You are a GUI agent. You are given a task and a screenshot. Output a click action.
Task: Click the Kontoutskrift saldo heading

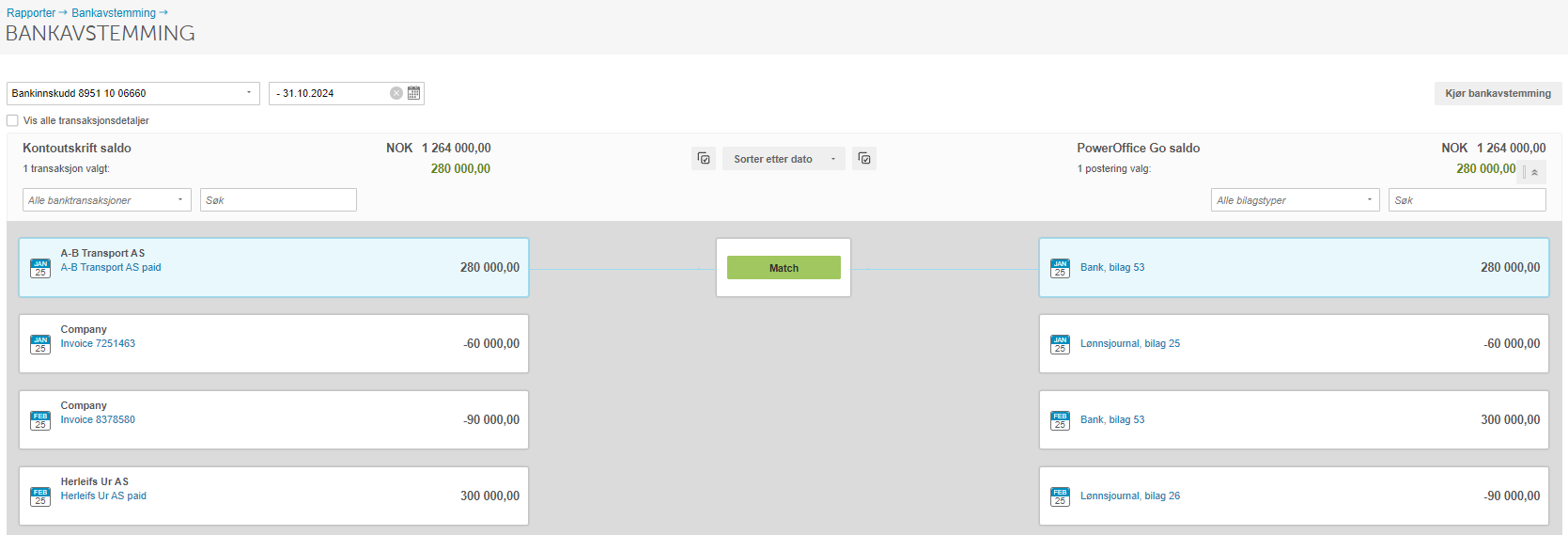pyautogui.click(x=77, y=148)
